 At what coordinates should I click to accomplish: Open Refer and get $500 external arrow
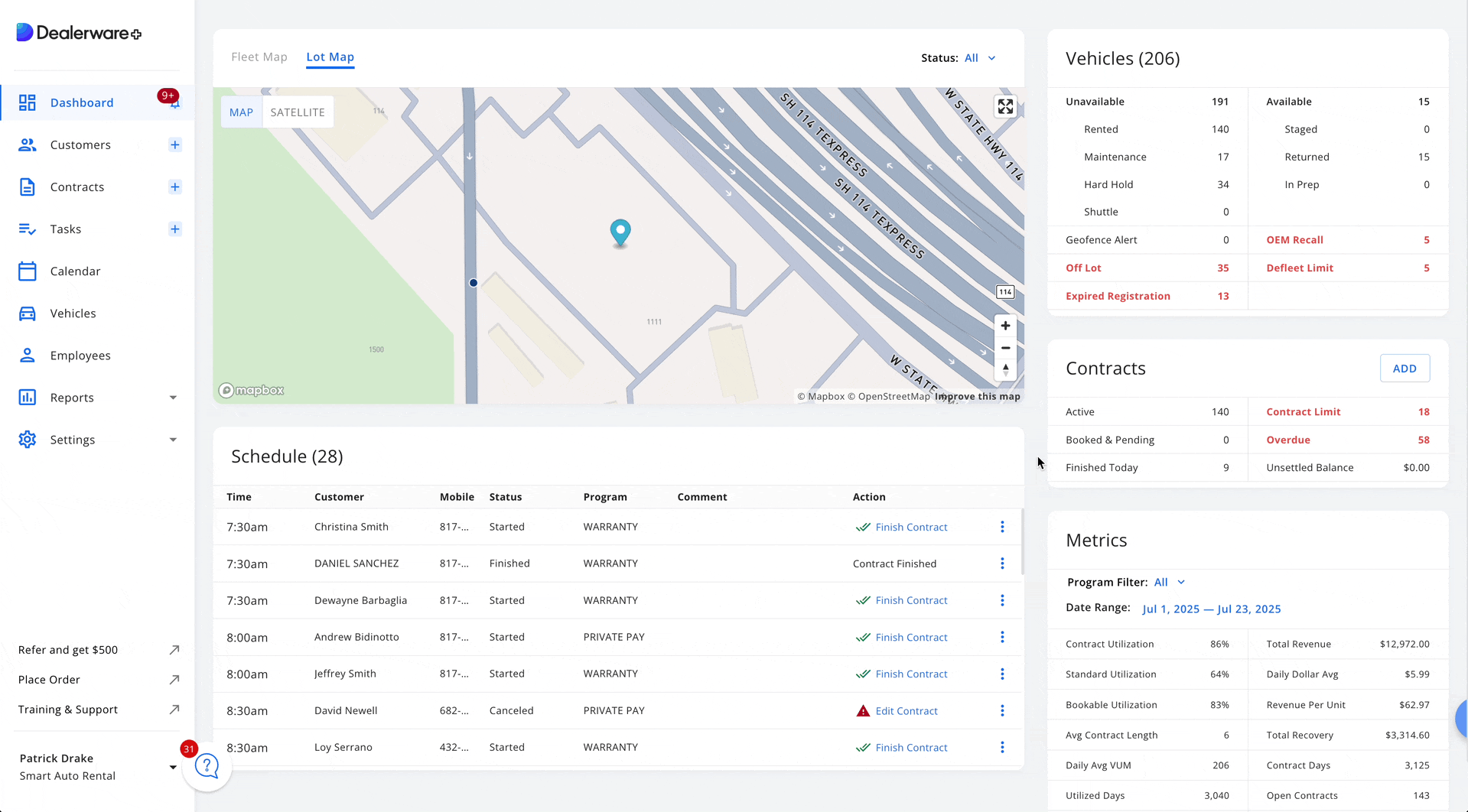174,650
